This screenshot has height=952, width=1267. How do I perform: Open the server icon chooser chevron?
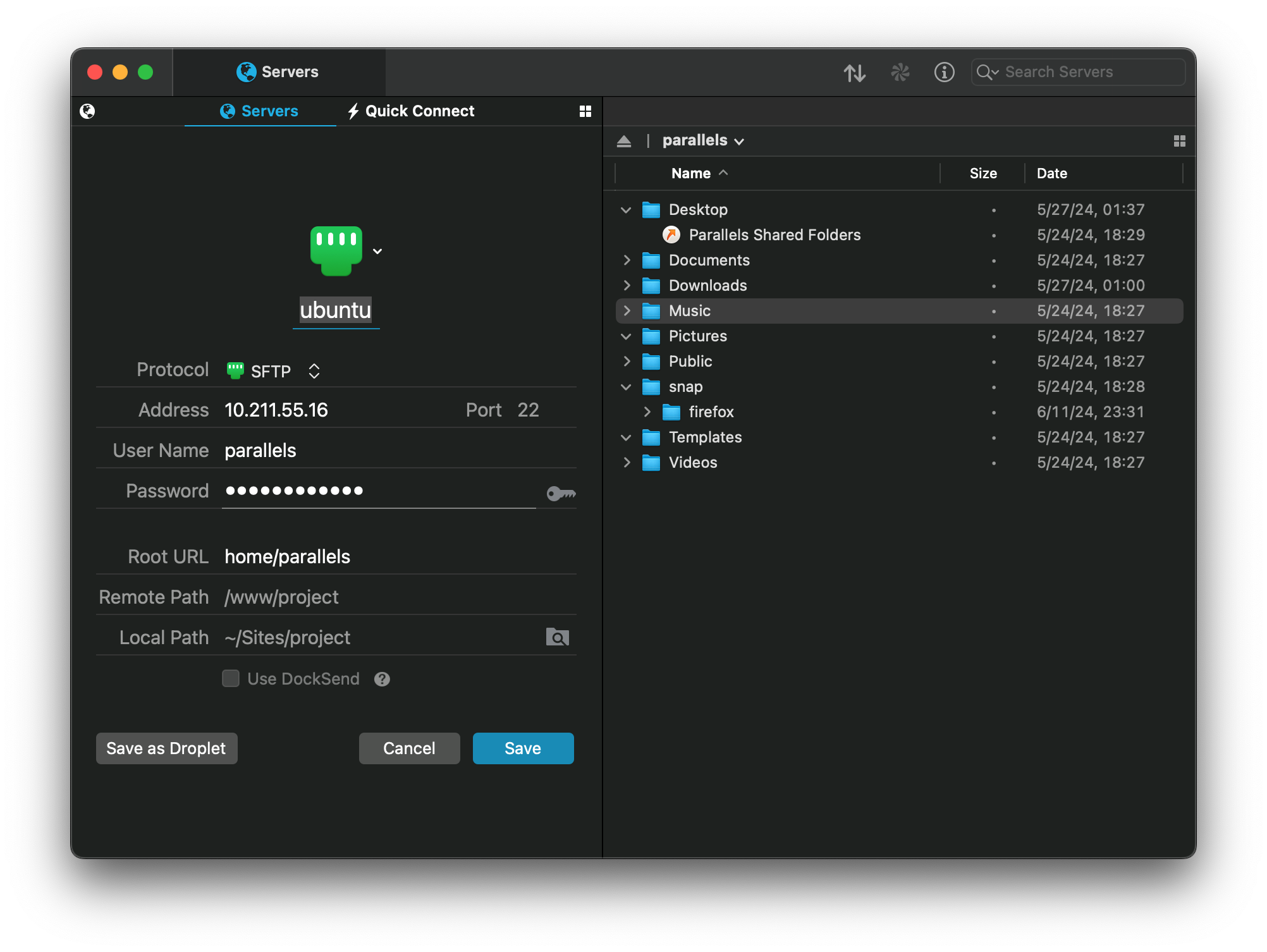pyautogui.click(x=377, y=252)
